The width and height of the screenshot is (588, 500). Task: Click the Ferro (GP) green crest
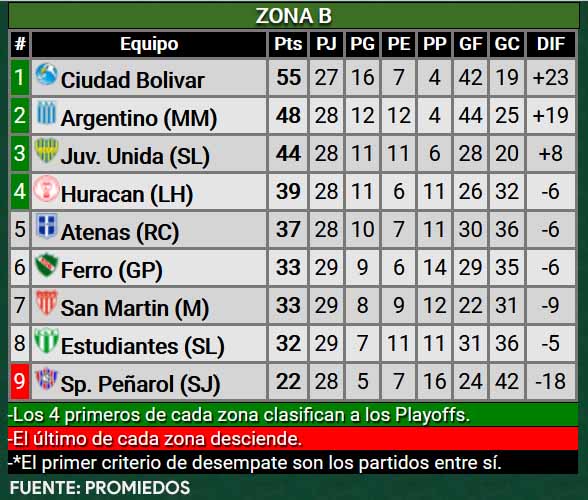46,265
